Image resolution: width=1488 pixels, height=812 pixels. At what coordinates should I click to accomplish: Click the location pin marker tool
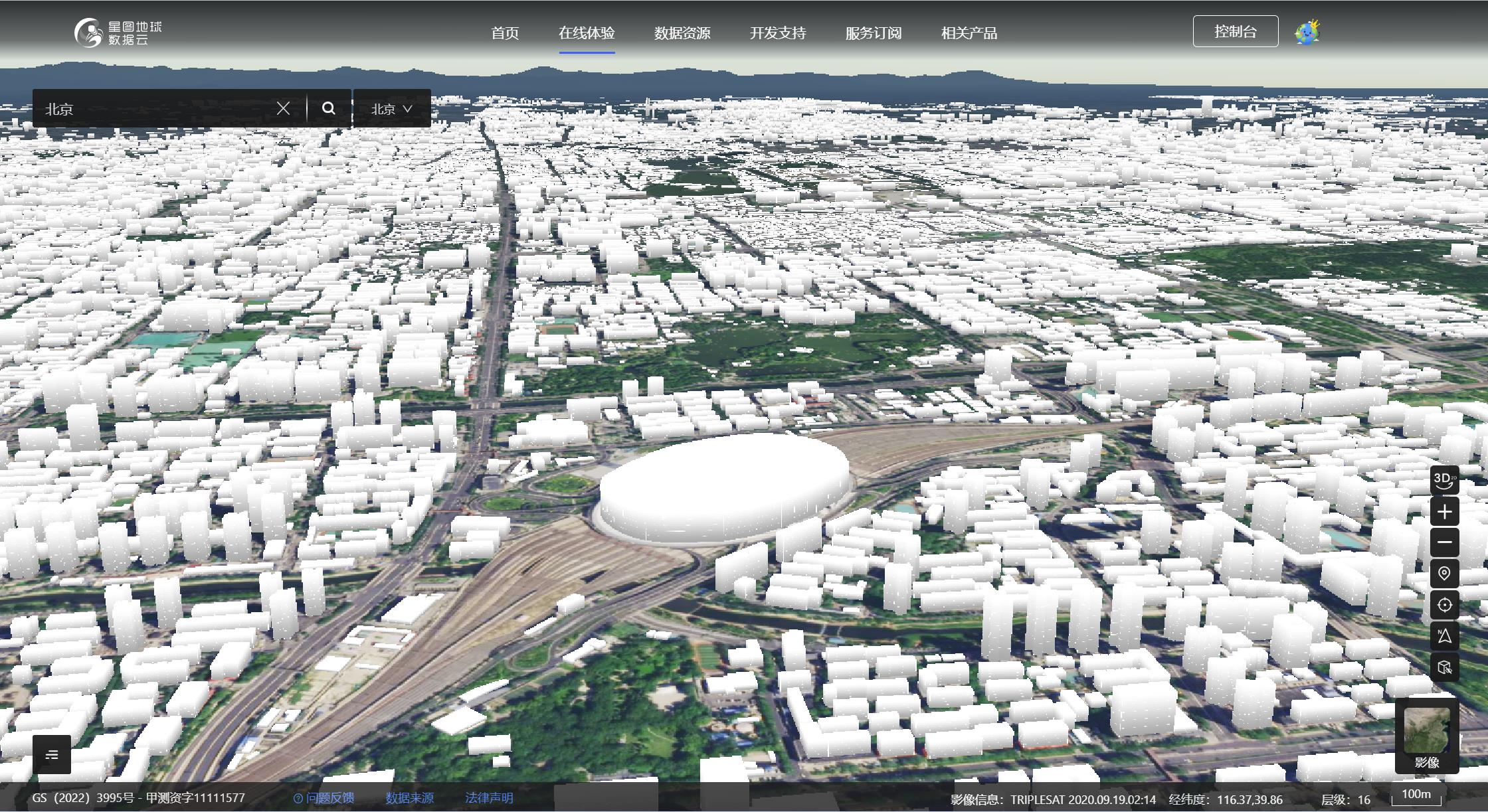click(1444, 573)
